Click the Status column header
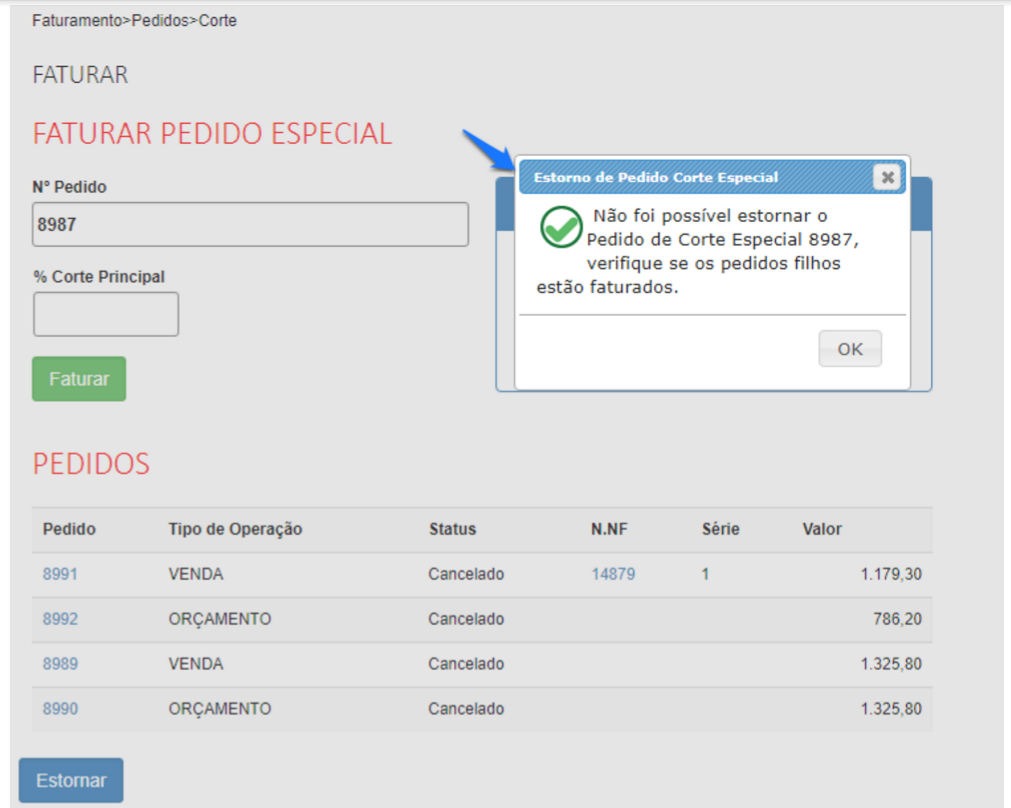 [452, 529]
